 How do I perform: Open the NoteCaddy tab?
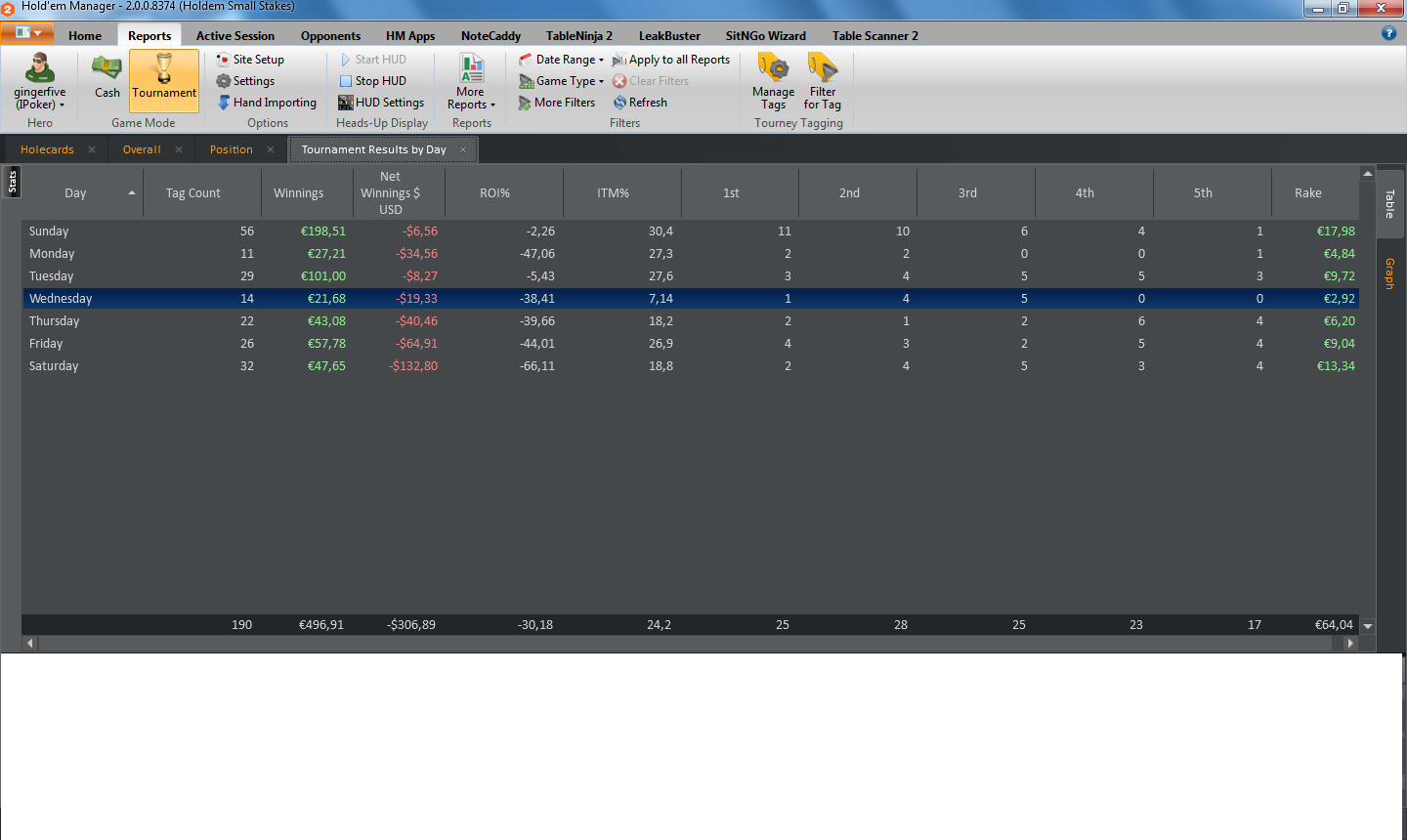490,36
